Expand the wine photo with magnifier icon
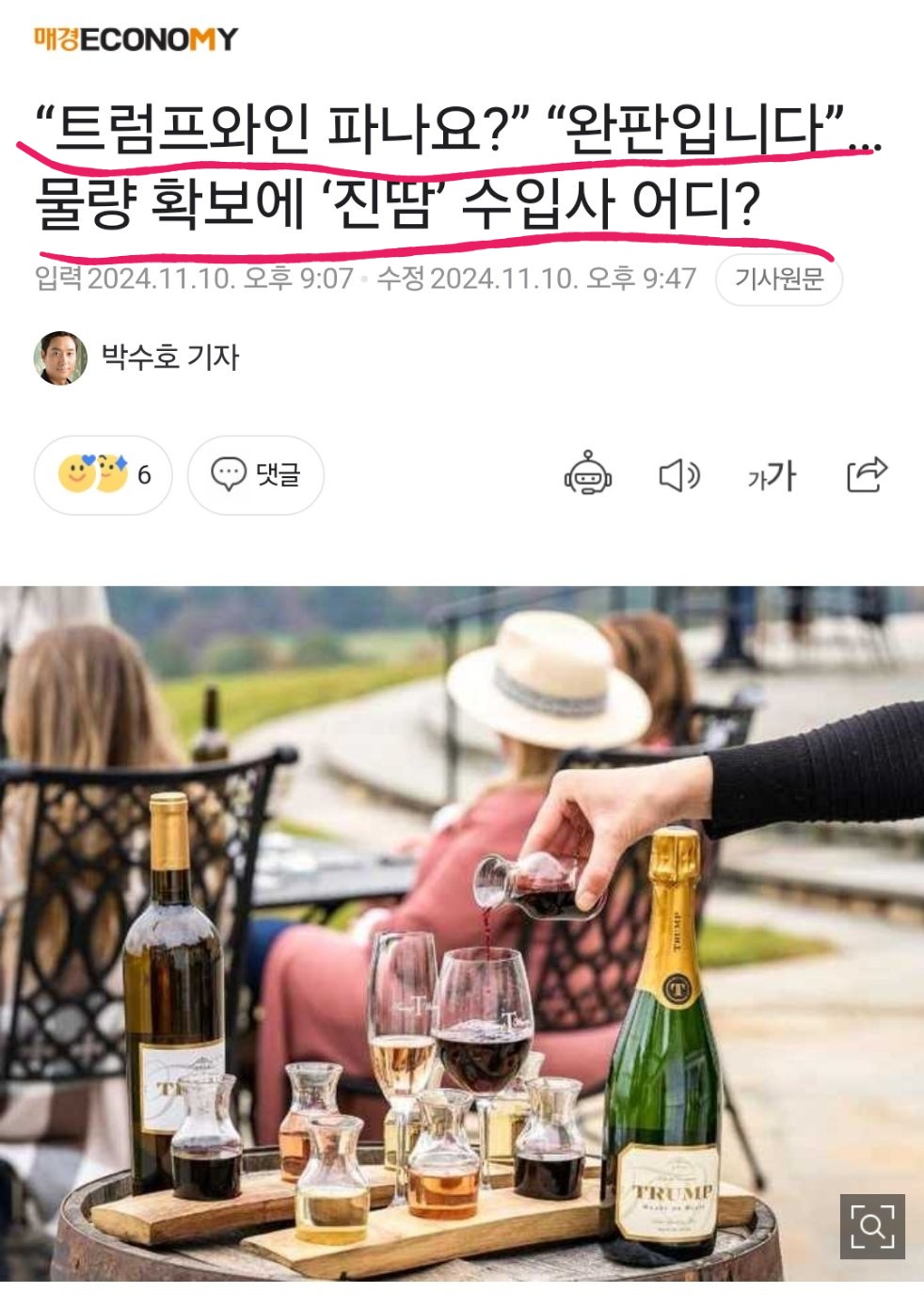924x1308 pixels. pyautogui.click(x=872, y=1226)
